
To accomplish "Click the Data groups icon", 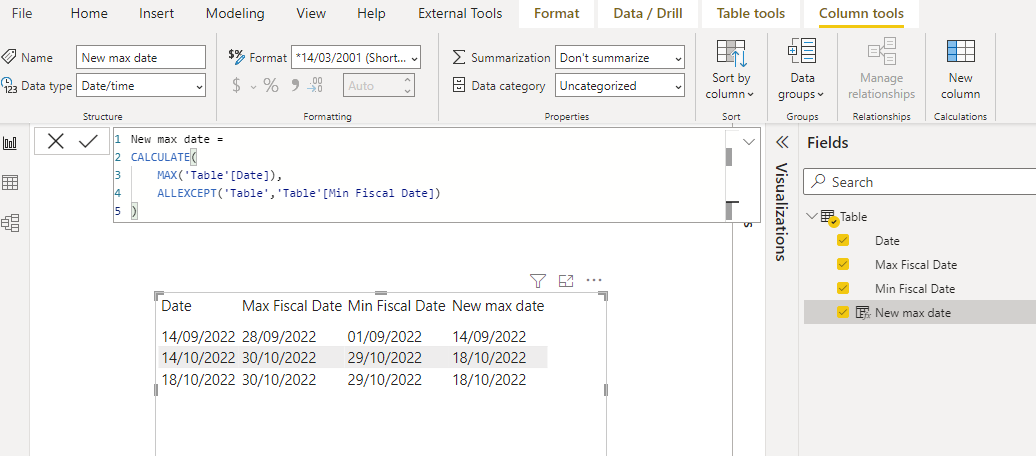I will [x=802, y=53].
